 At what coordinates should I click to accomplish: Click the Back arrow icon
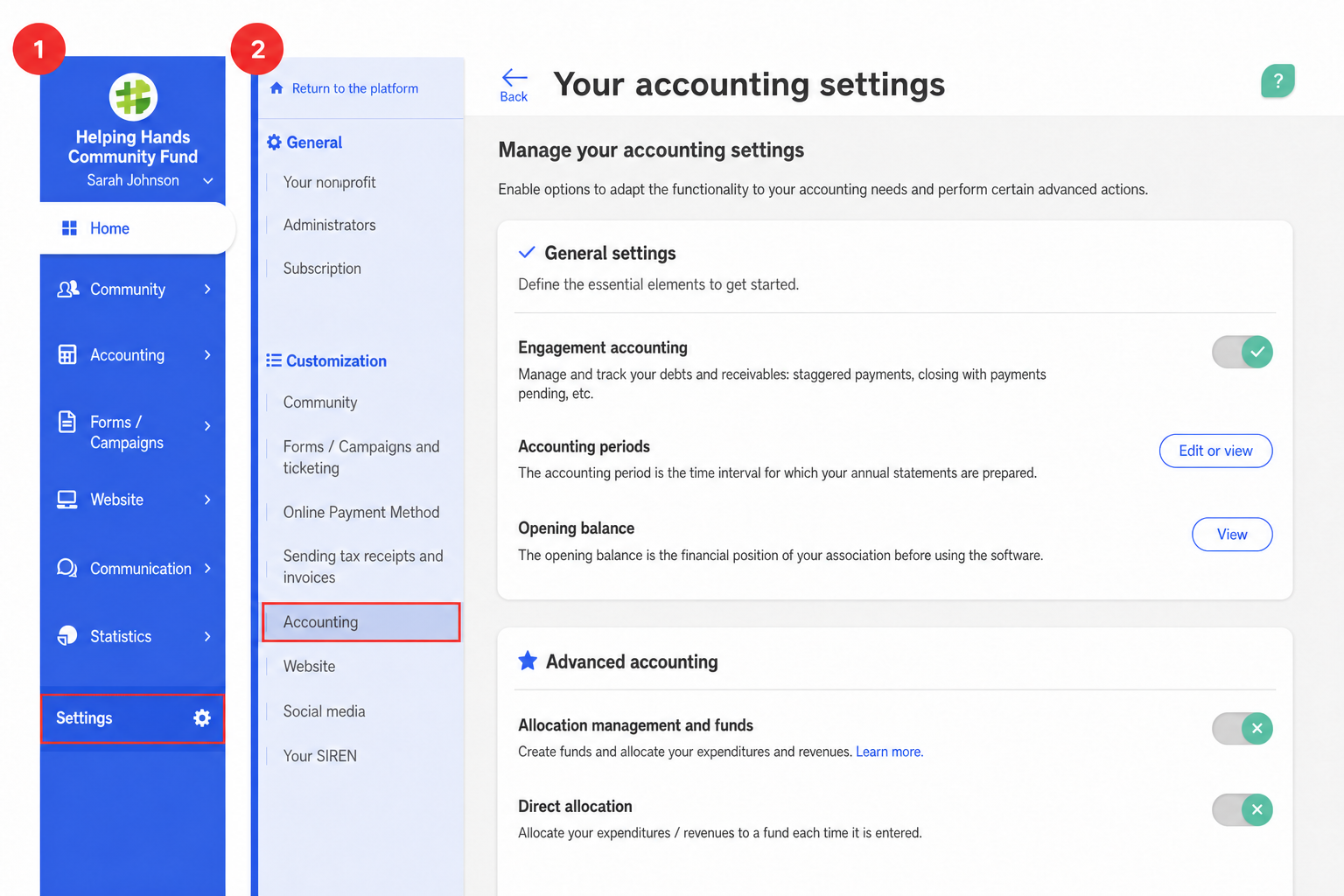pos(514,78)
